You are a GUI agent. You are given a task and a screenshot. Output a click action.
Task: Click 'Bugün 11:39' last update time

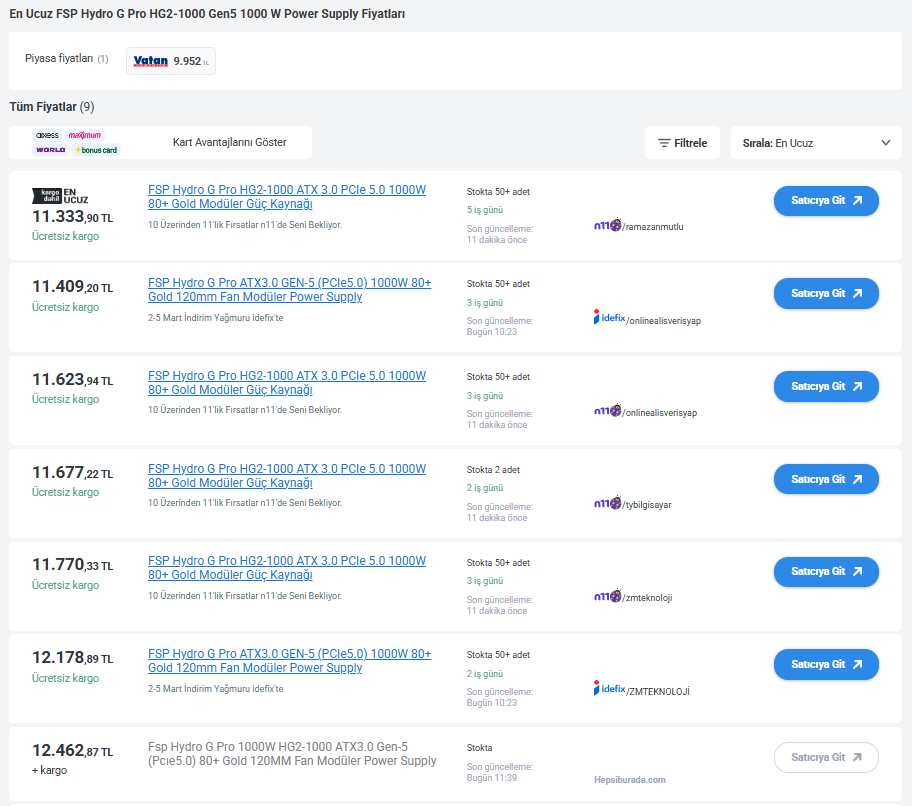tap(491, 778)
